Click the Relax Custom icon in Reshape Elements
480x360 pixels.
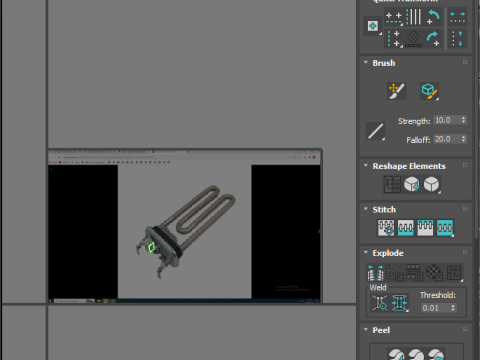pos(432,184)
